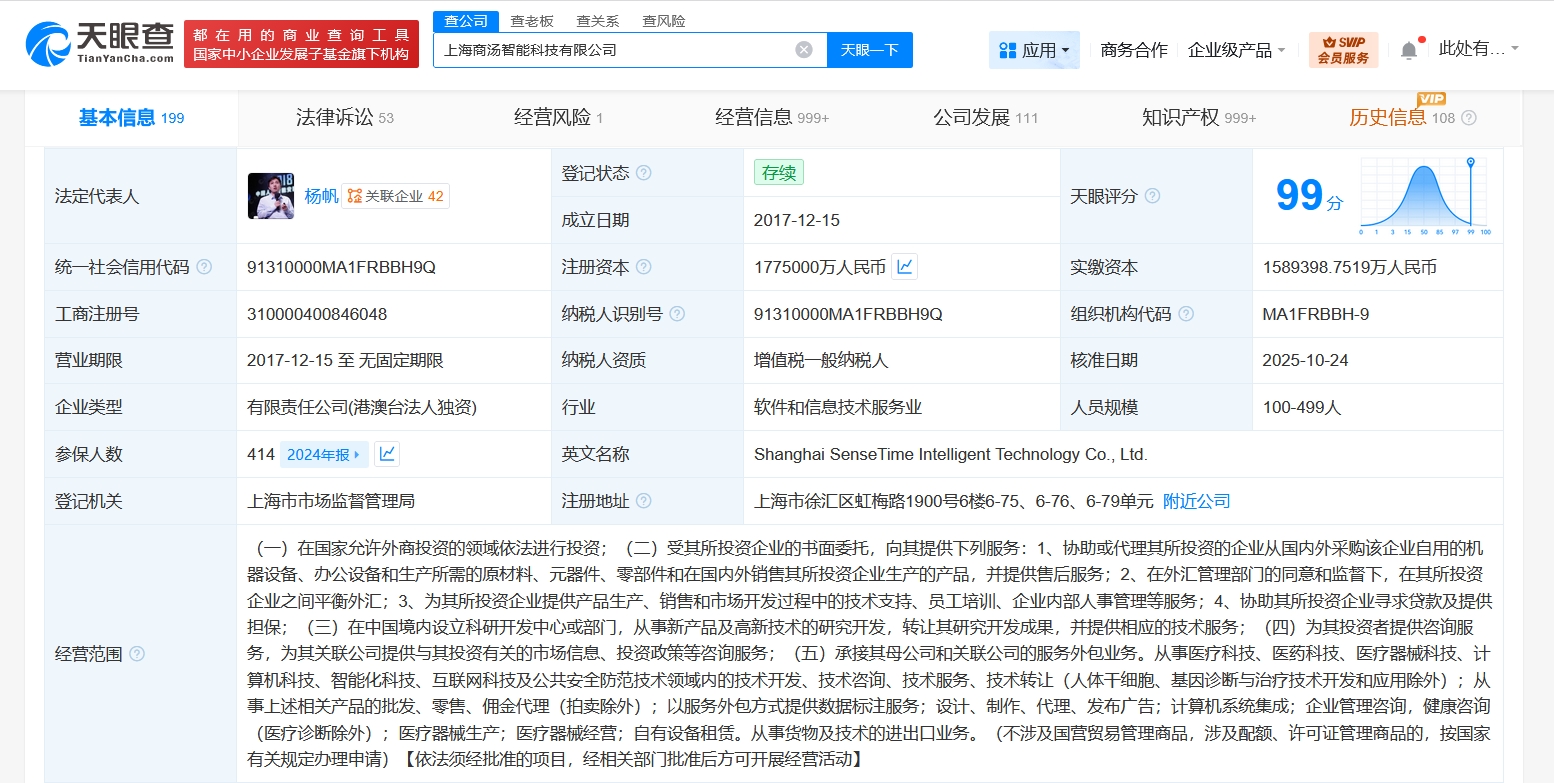
Task: Select the 查老板 search tab
Action: 532,21
